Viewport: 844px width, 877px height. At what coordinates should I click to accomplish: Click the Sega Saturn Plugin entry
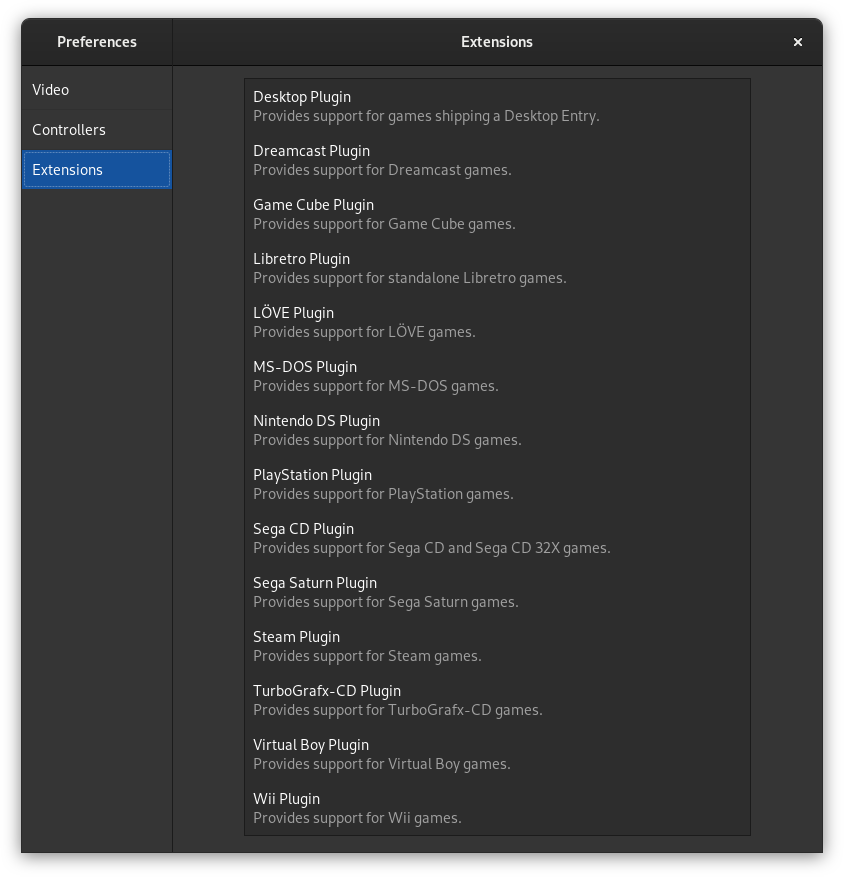[497, 592]
